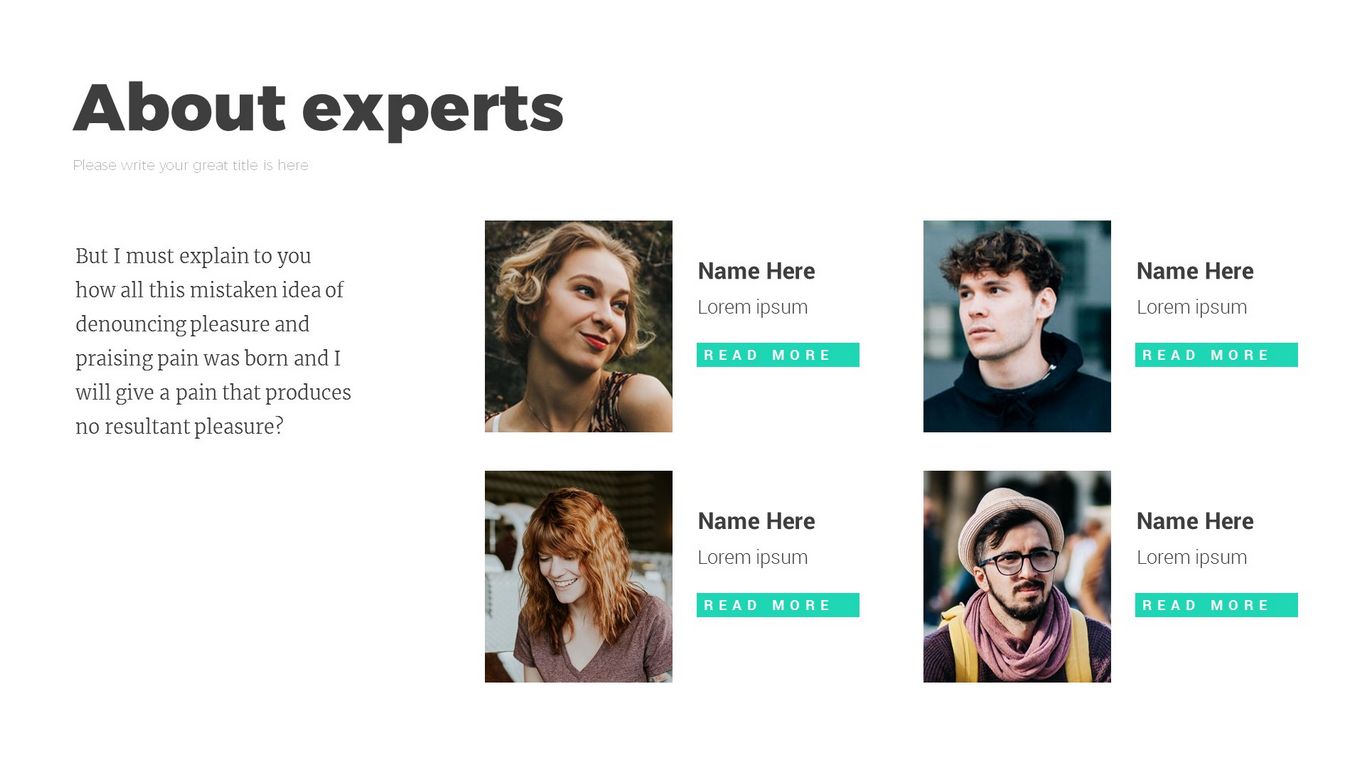
Task: Click READ MORE beside red-haired woman
Action: click(777, 605)
